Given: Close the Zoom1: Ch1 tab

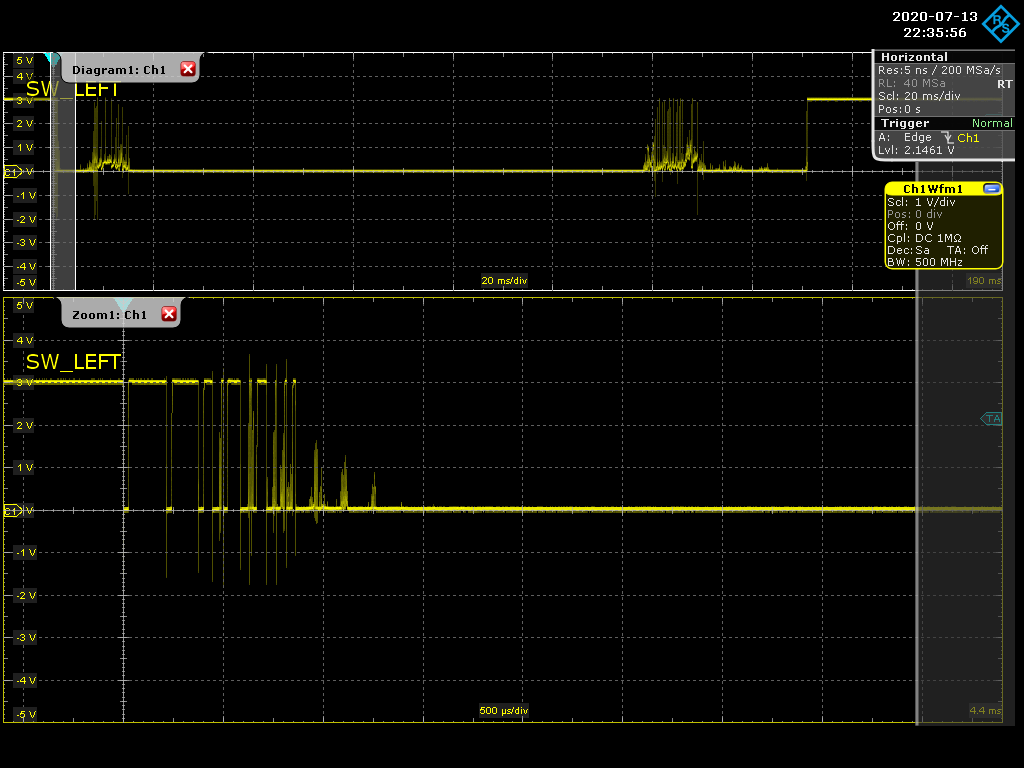Looking at the screenshot, I should (168, 314).
